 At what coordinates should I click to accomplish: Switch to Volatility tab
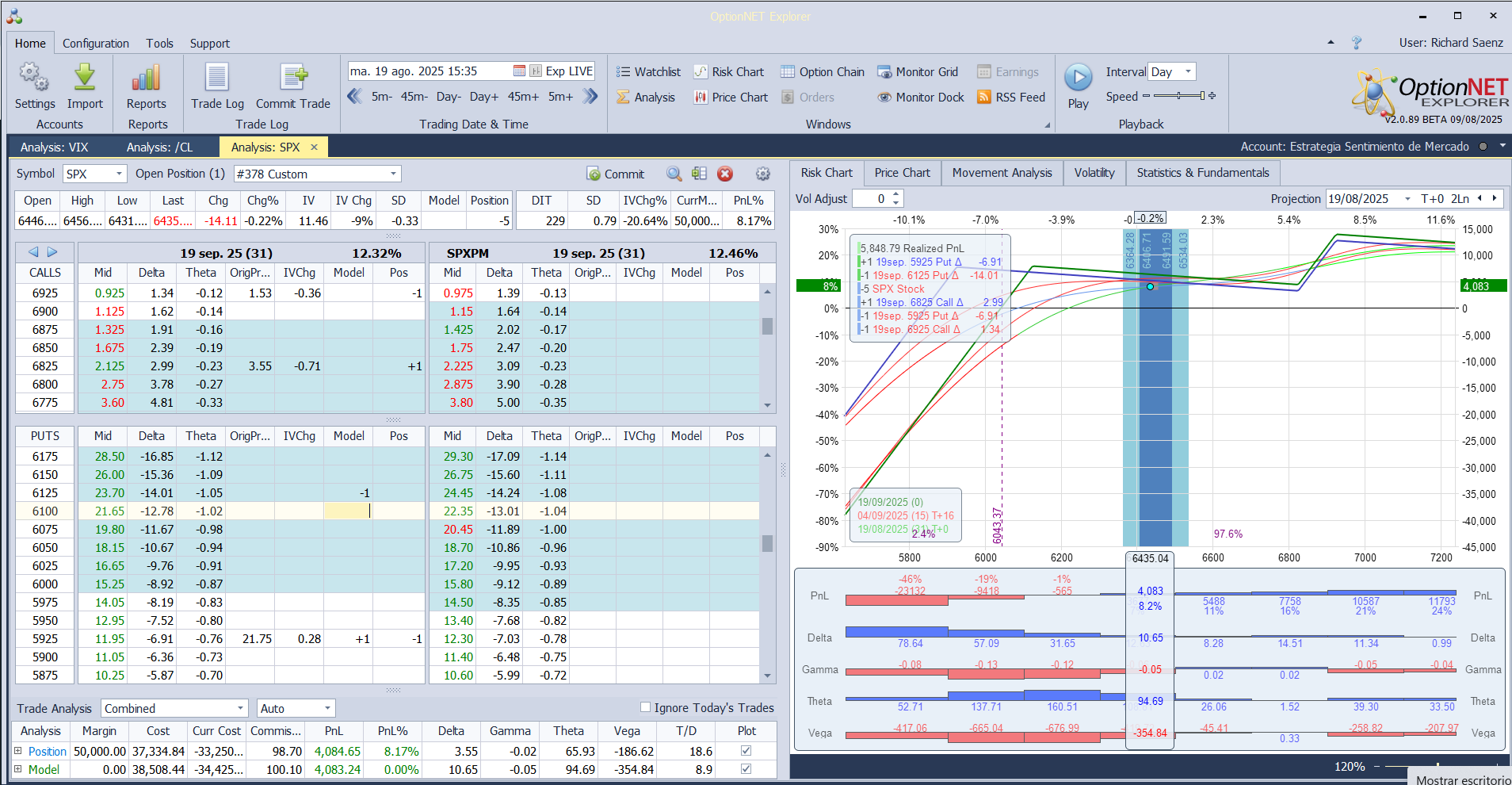1094,173
